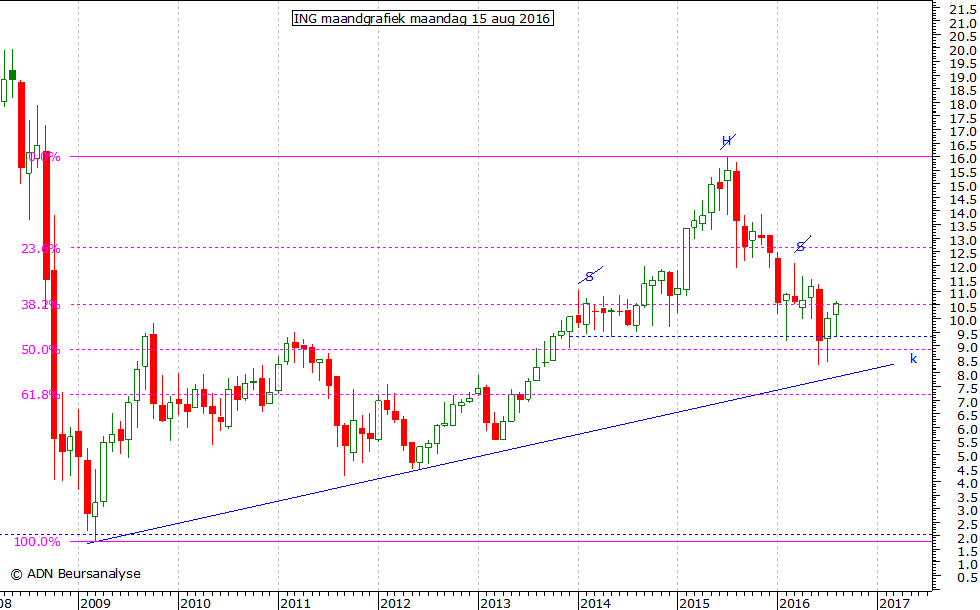980x610 pixels.
Task: Click the '2012' year label on the axis
Action: 395,603
